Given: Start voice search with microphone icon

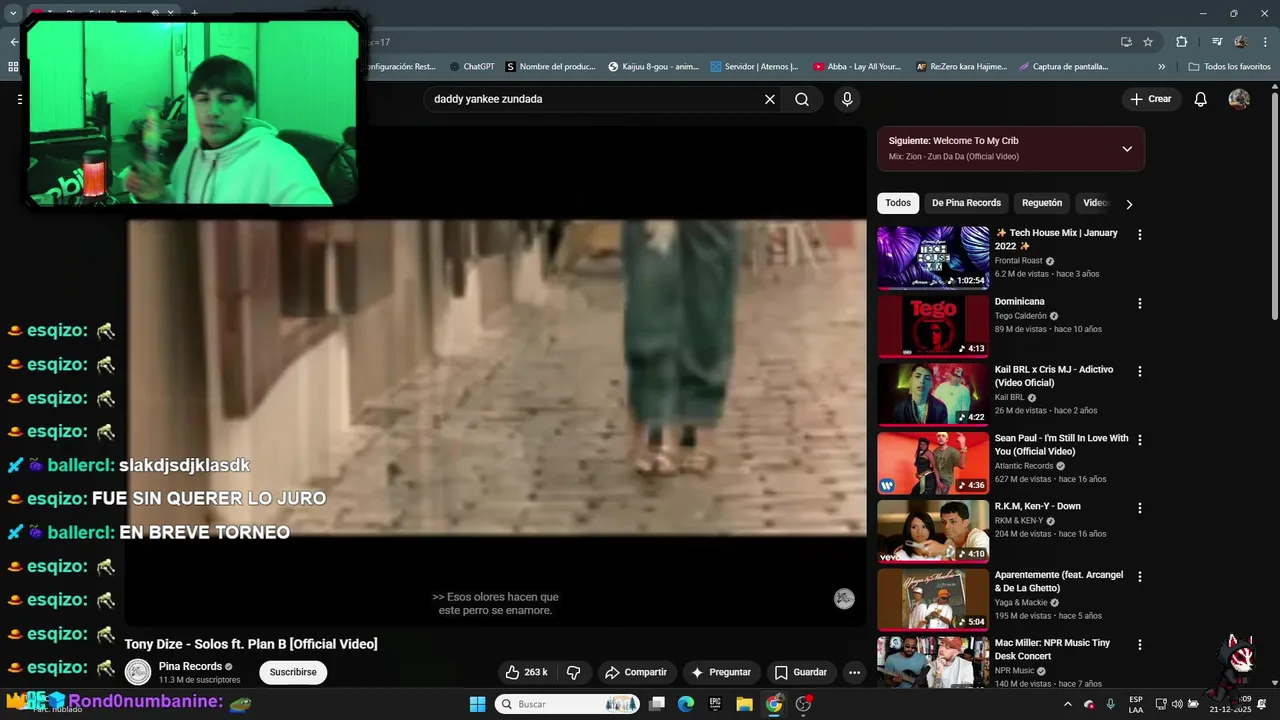Looking at the screenshot, I should [x=847, y=99].
